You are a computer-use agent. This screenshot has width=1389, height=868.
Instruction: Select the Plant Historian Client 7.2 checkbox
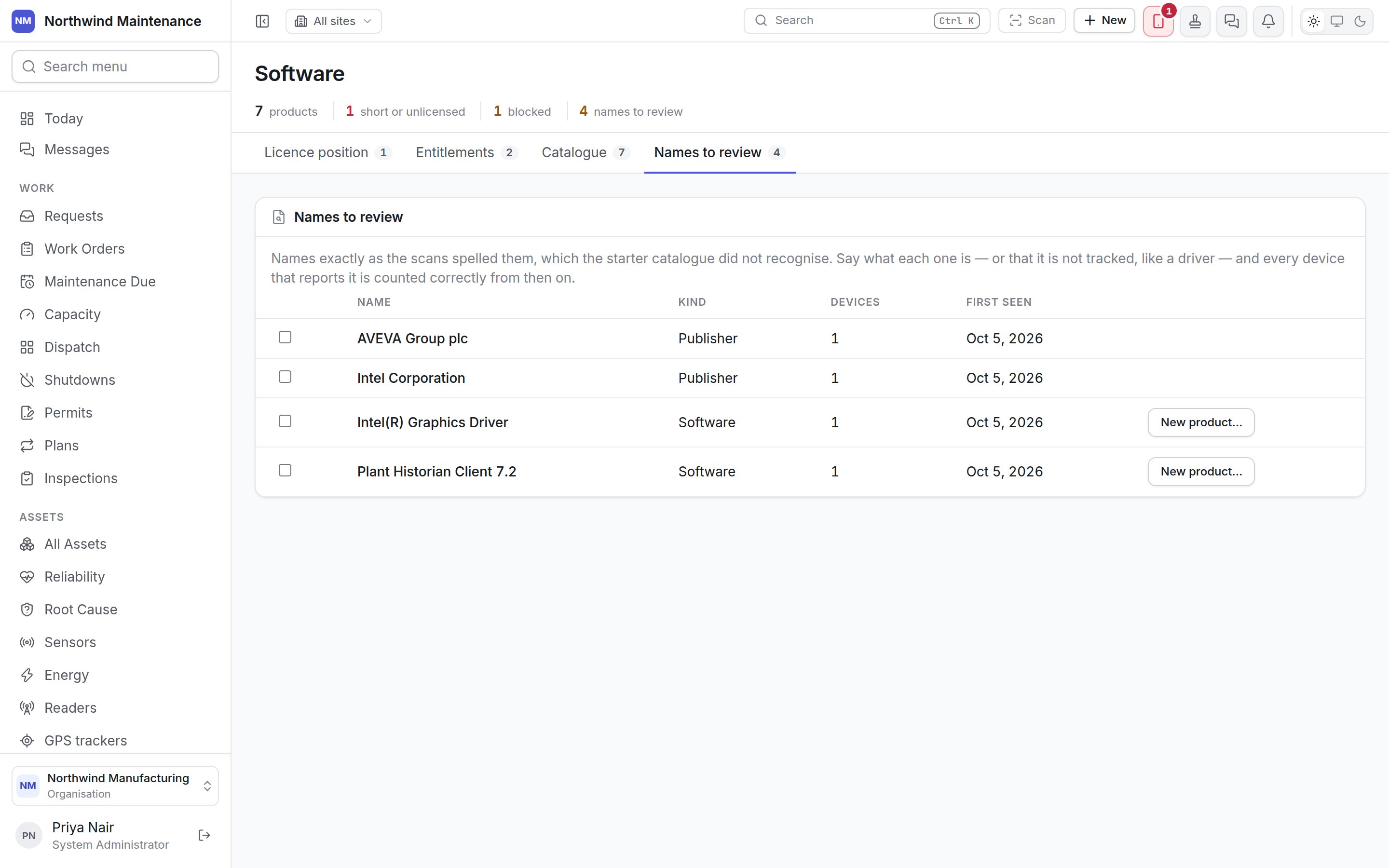coord(285,470)
